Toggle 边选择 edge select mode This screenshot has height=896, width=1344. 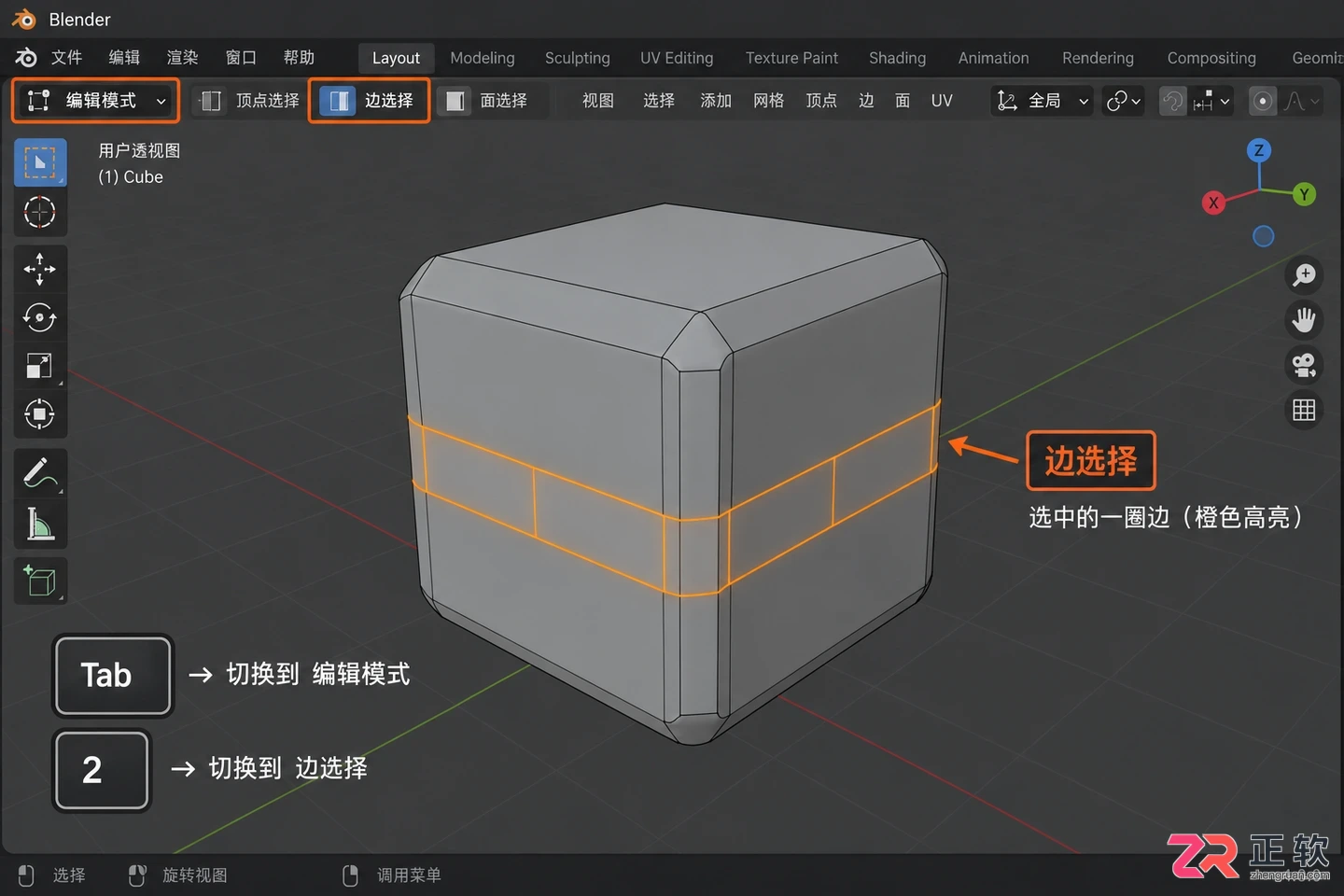(x=369, y=101)
